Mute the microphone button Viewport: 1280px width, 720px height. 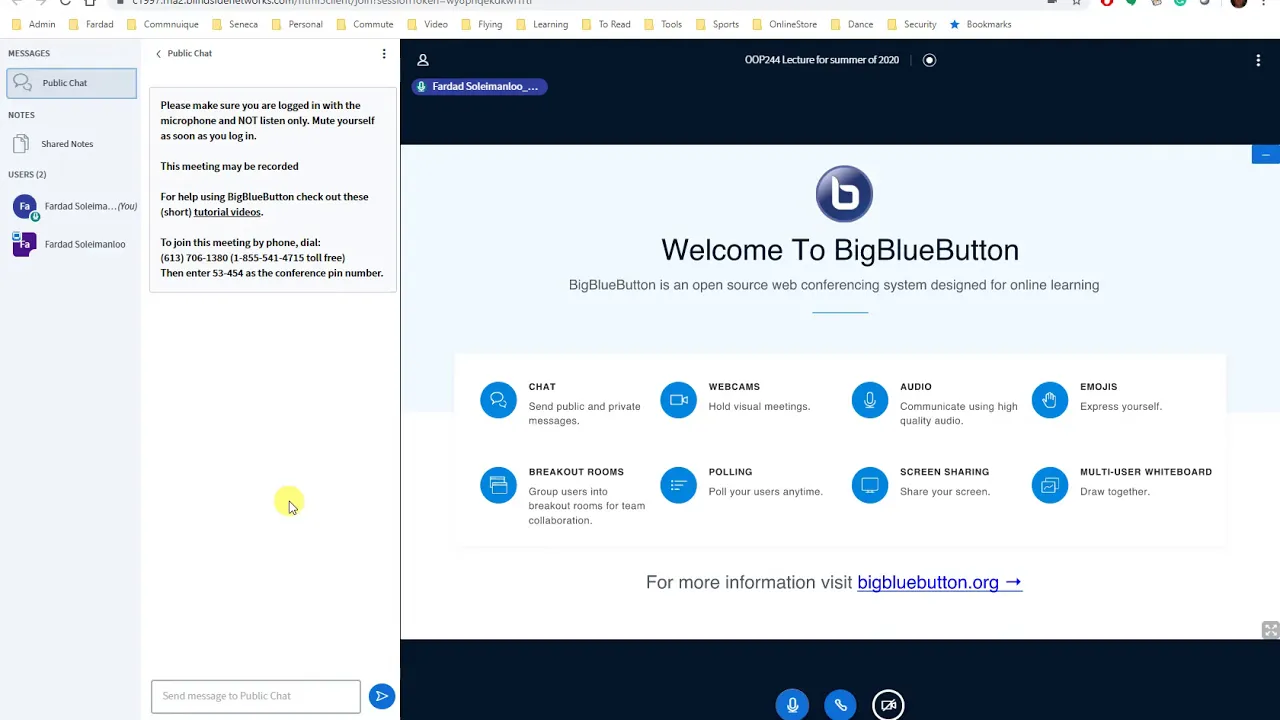point(792,705)
